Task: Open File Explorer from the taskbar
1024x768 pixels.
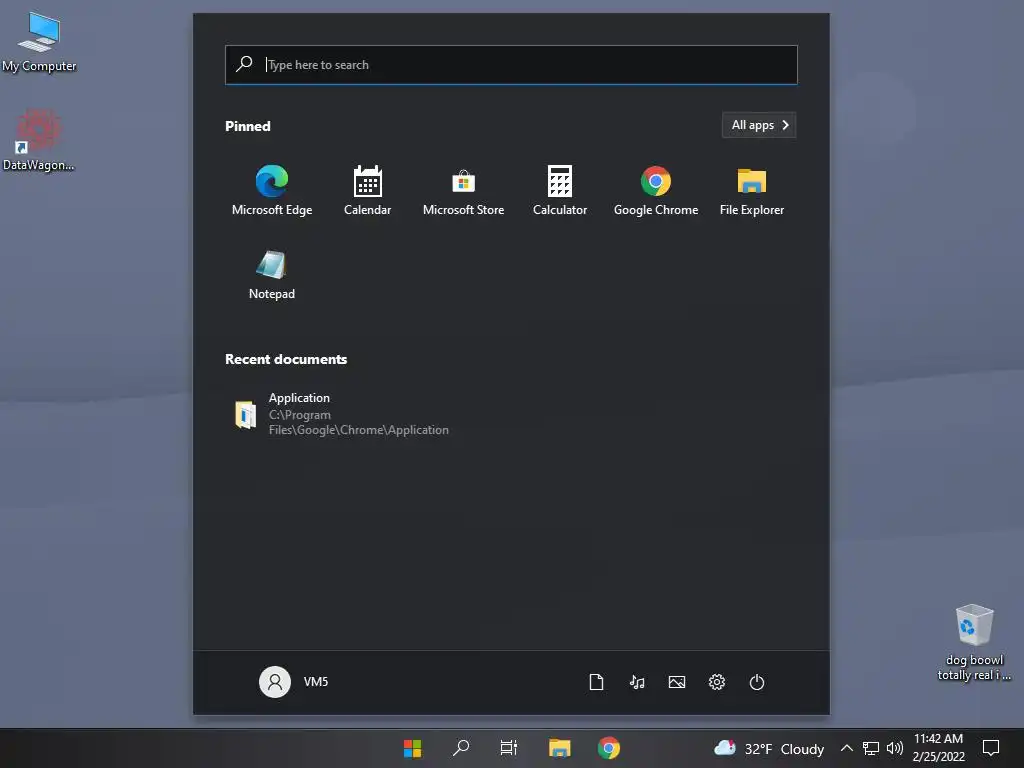Action: tap(560, 748)
